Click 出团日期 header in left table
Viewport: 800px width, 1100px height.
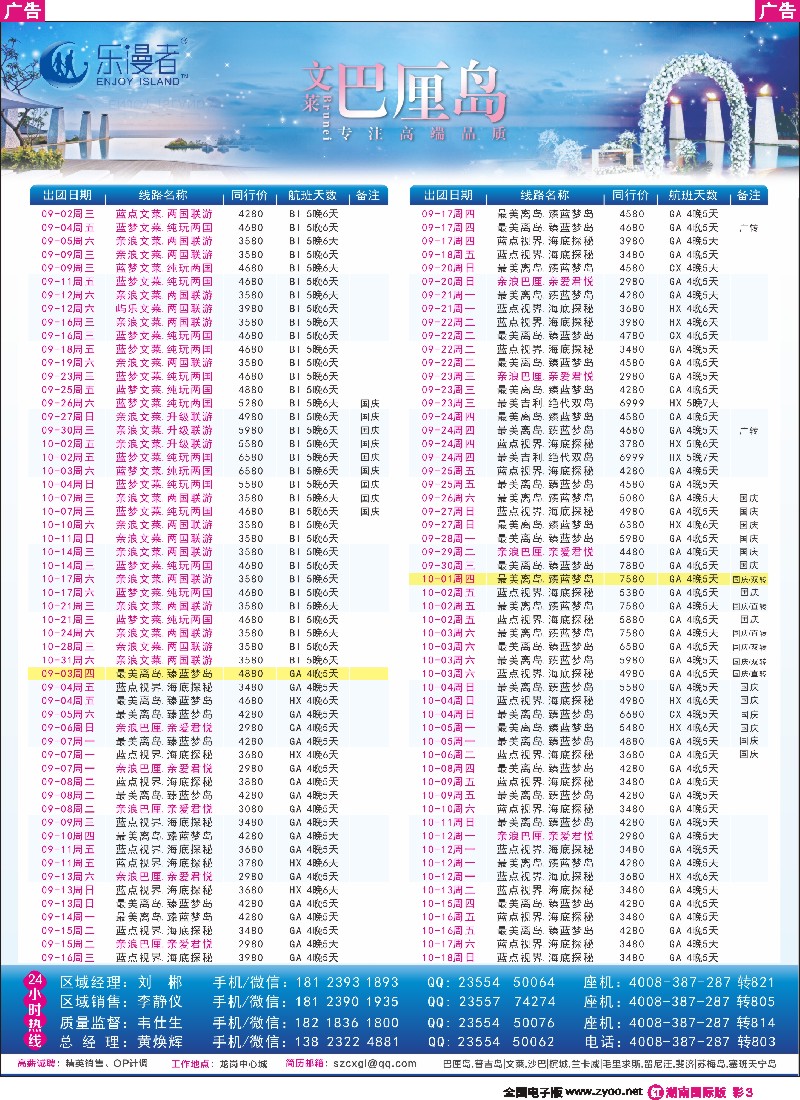click(x=67, y=195)
